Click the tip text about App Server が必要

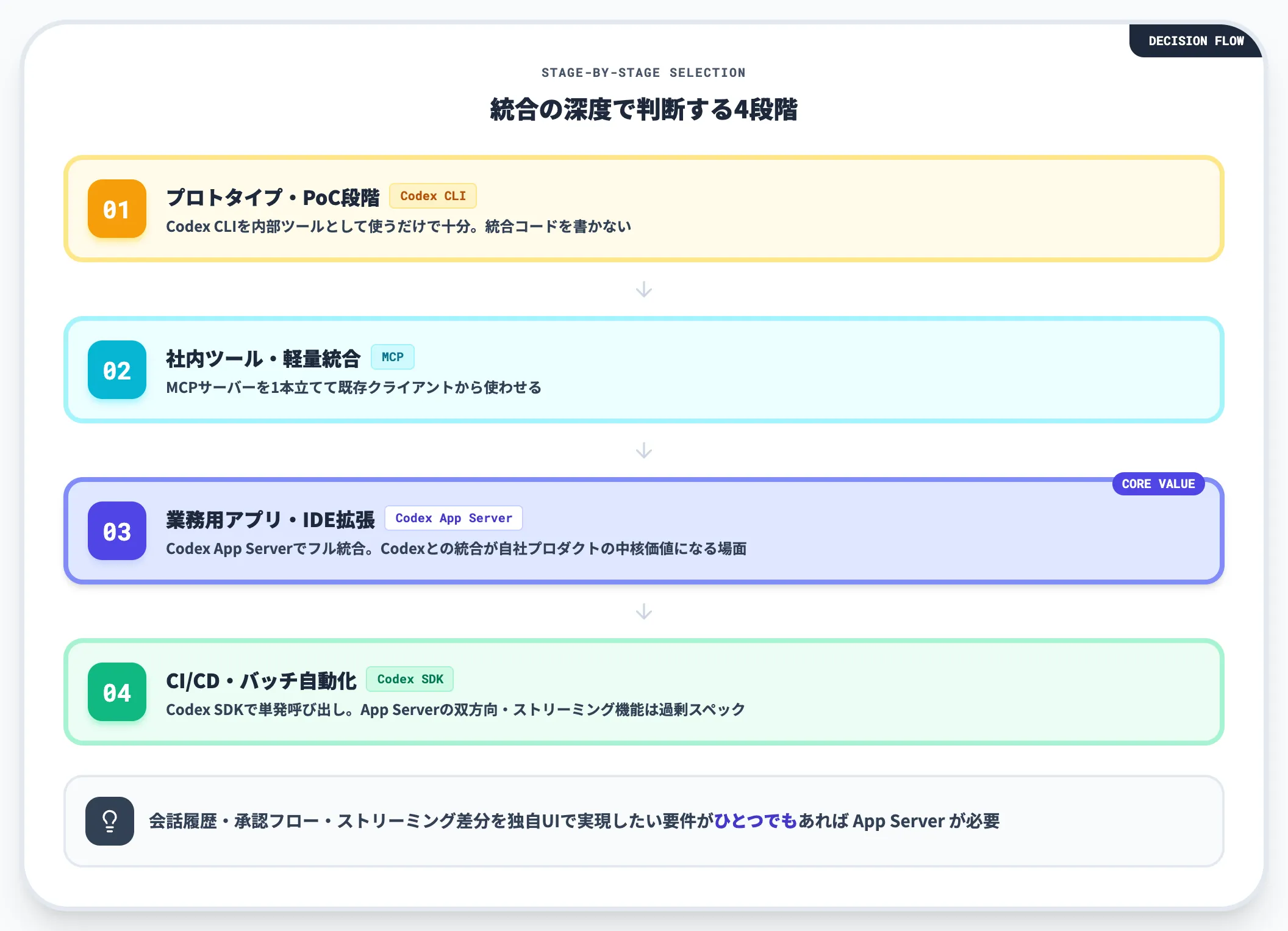574,821
